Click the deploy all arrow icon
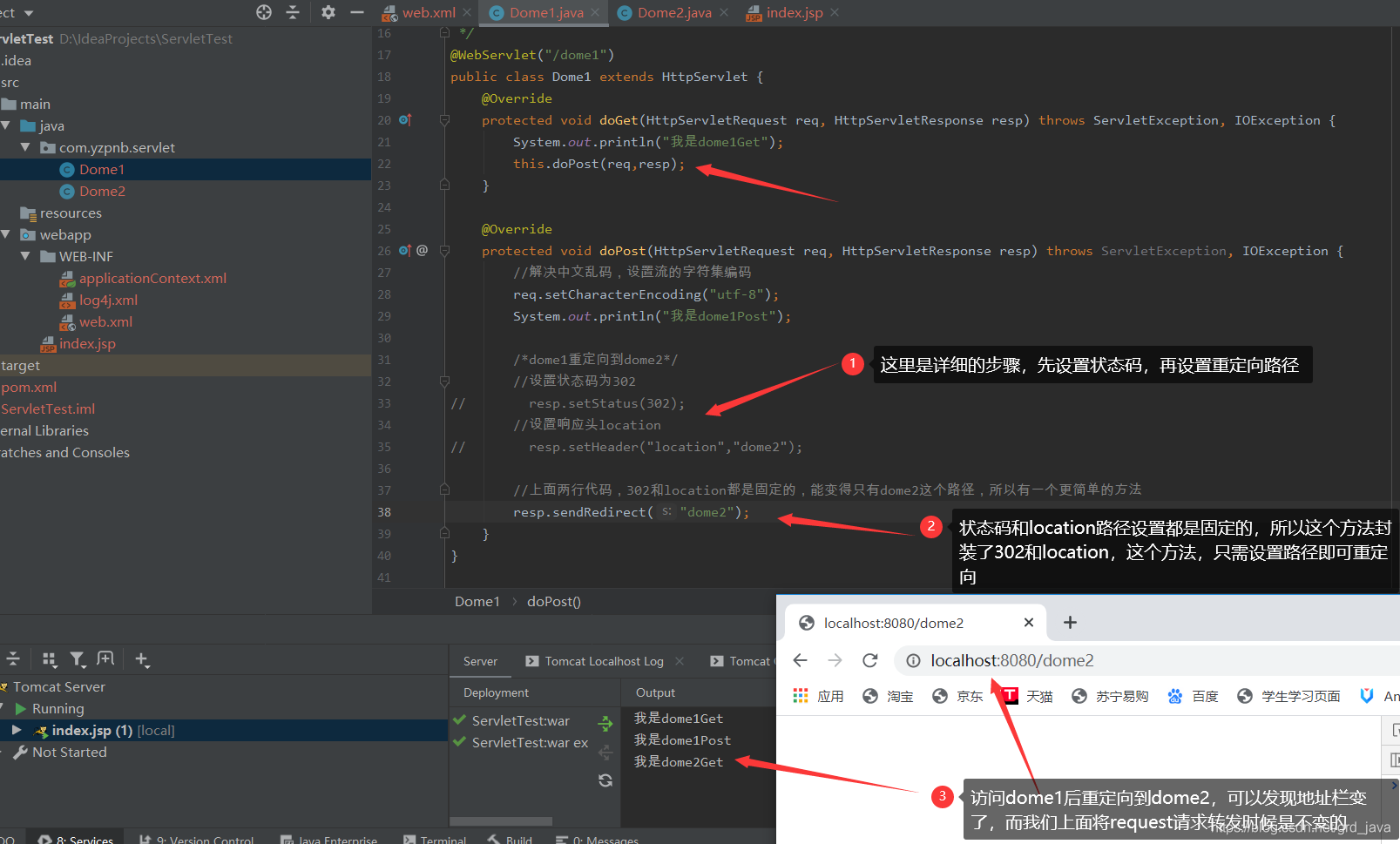Image resolution: width=1400 pixels, height=844 pixels. point(605,723)
